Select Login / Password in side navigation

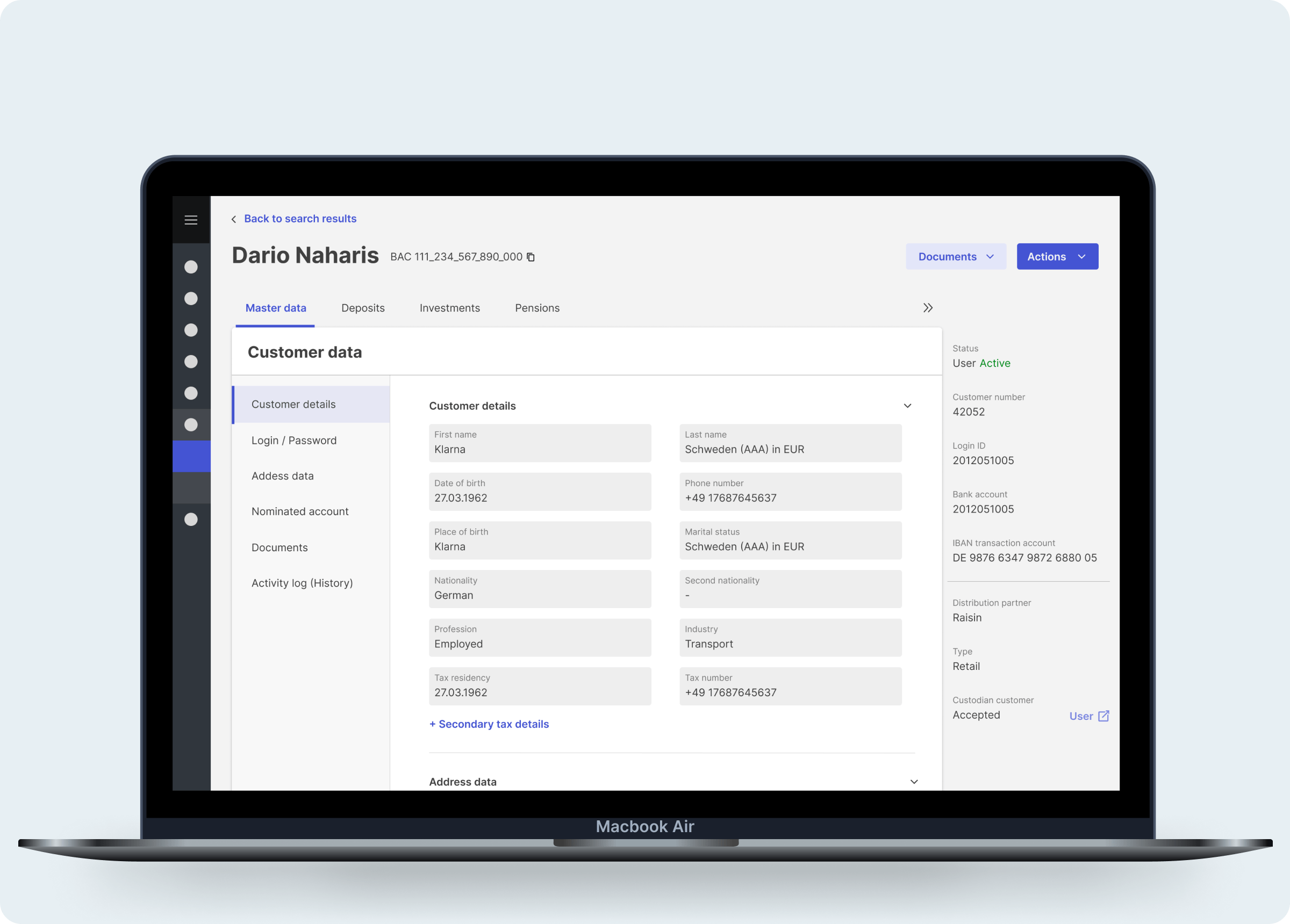tap(293, 441)
